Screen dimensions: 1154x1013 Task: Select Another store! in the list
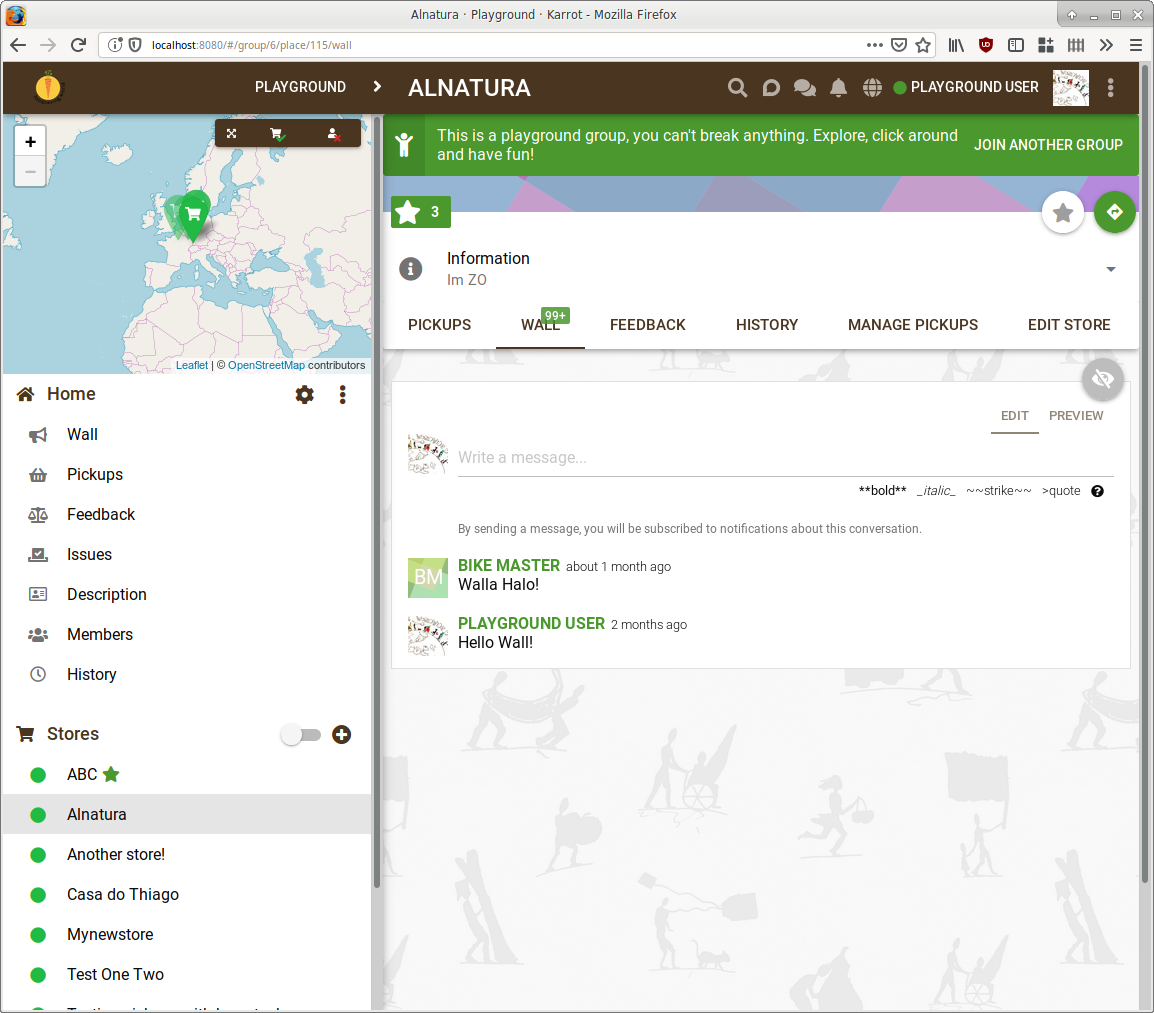click(187, 854)
